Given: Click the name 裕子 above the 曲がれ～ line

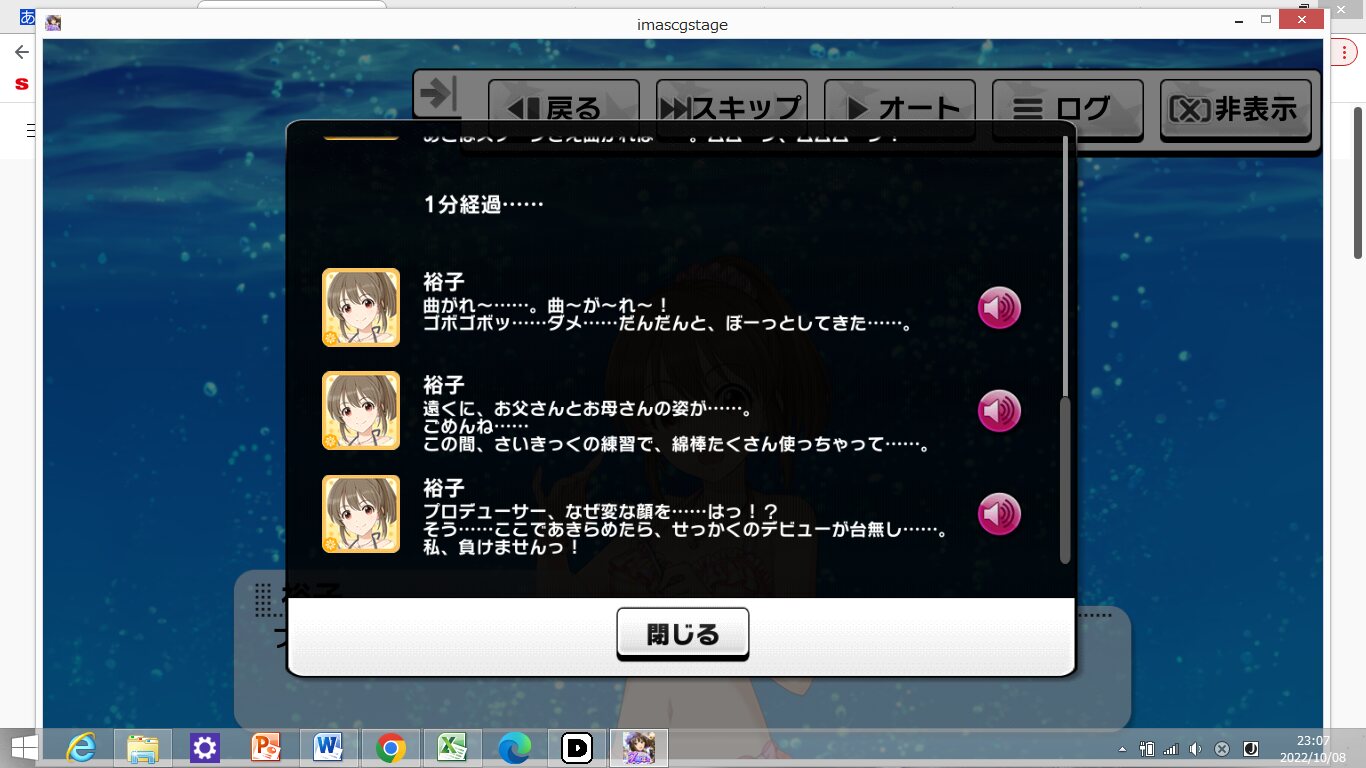Looking at the screenshot, I should [444, 282].
